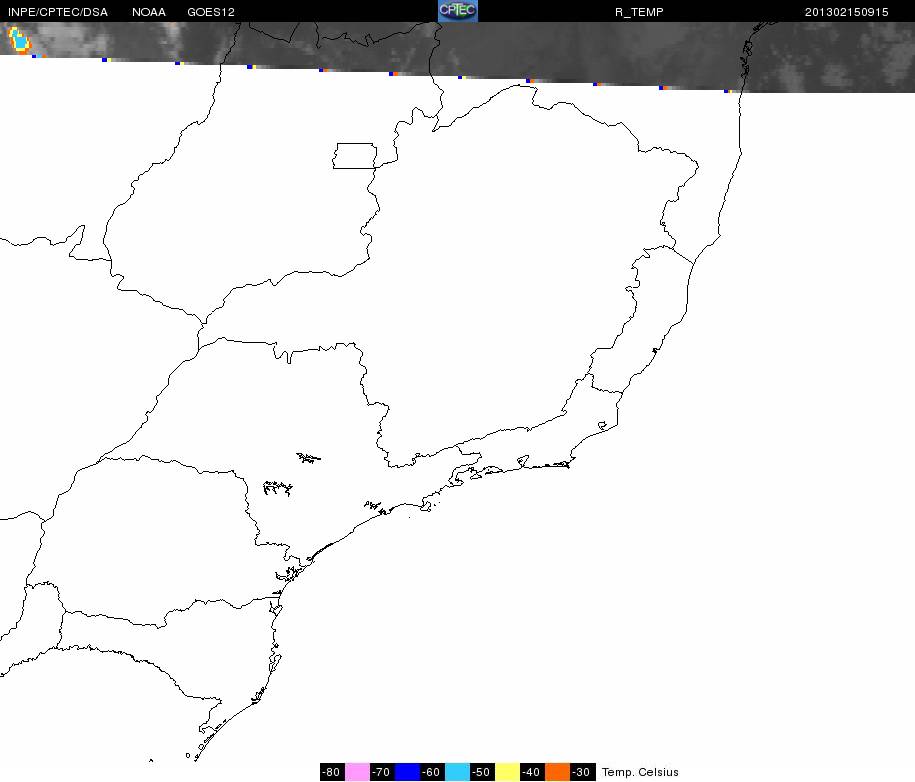The image size is (915, 782).
Task: Click the cyan -60 legend swatch
Action: [x=458, y=771]
